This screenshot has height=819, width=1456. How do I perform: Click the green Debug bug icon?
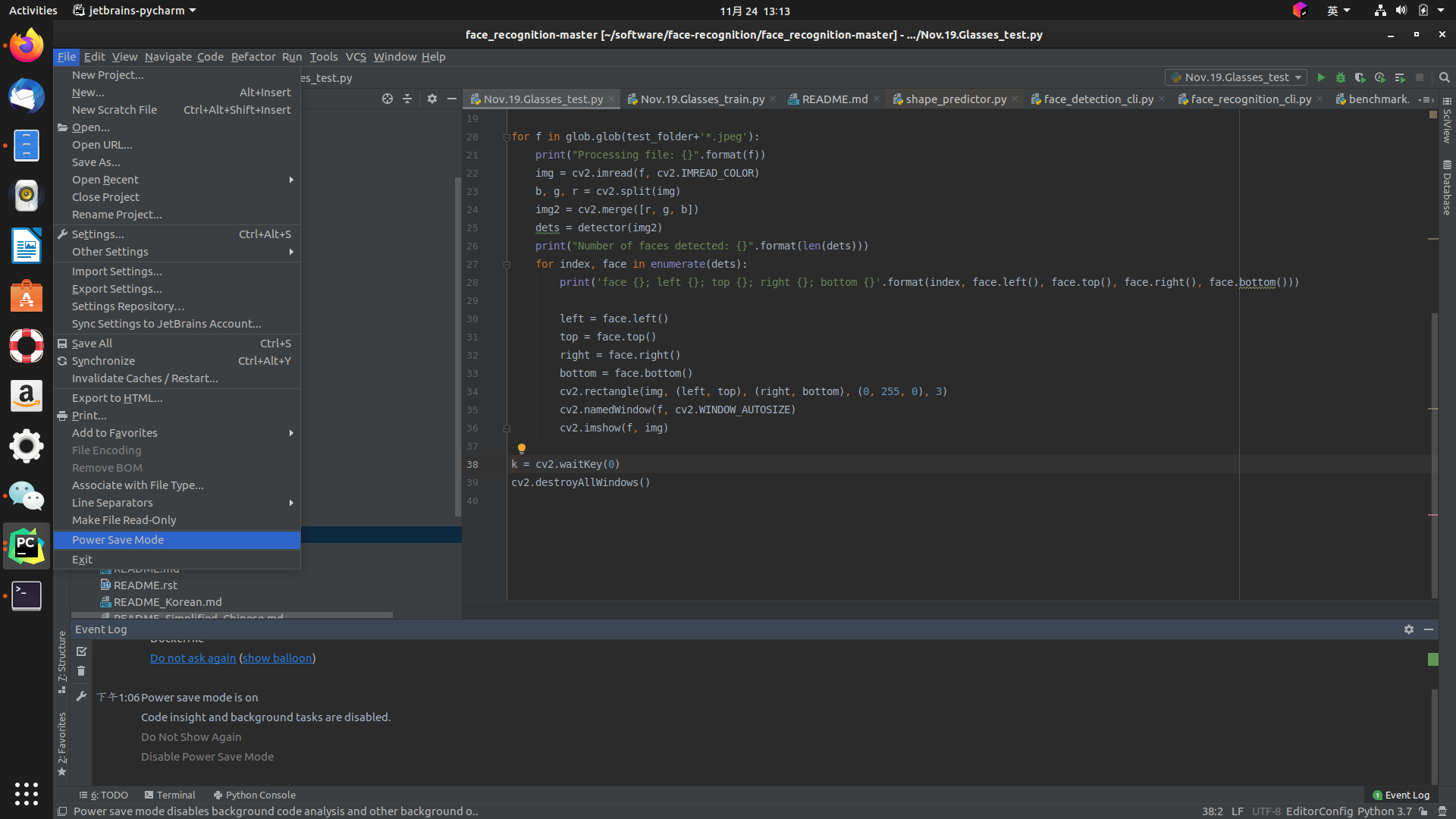click(x=1340, y=77)
